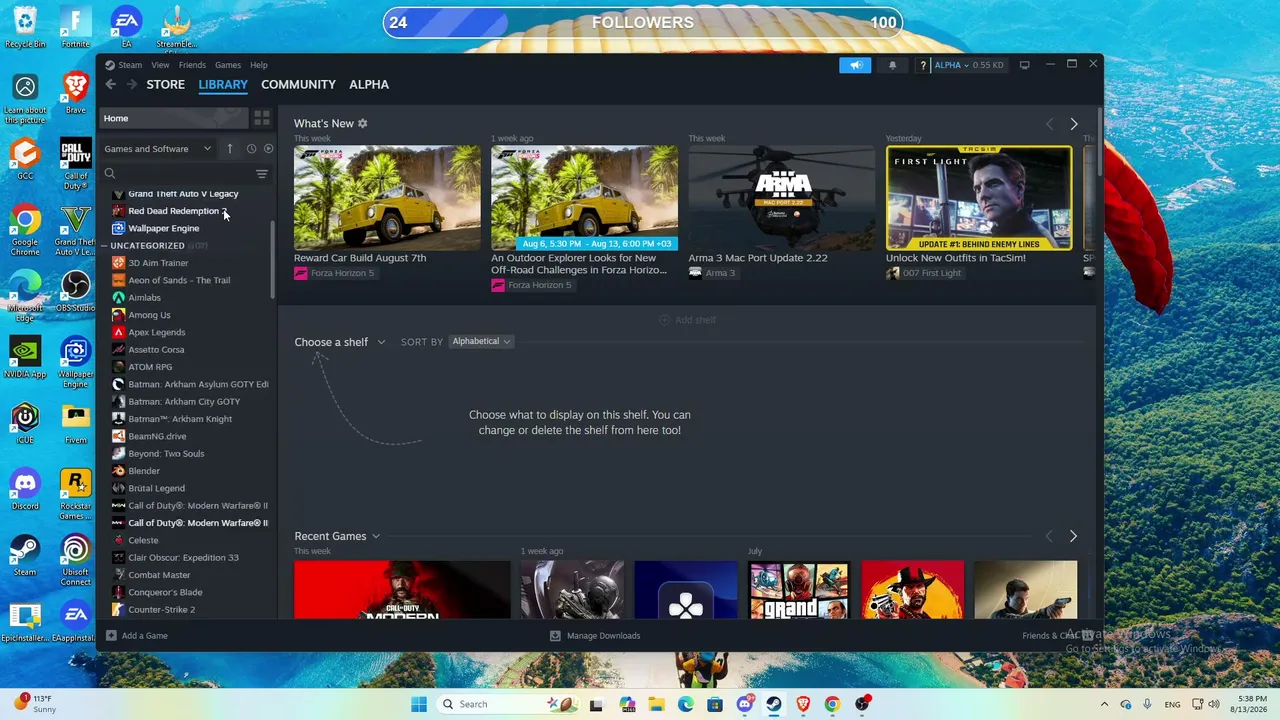Open Steam help question mark button
The image size is (1280, 720).
point(923,65)
